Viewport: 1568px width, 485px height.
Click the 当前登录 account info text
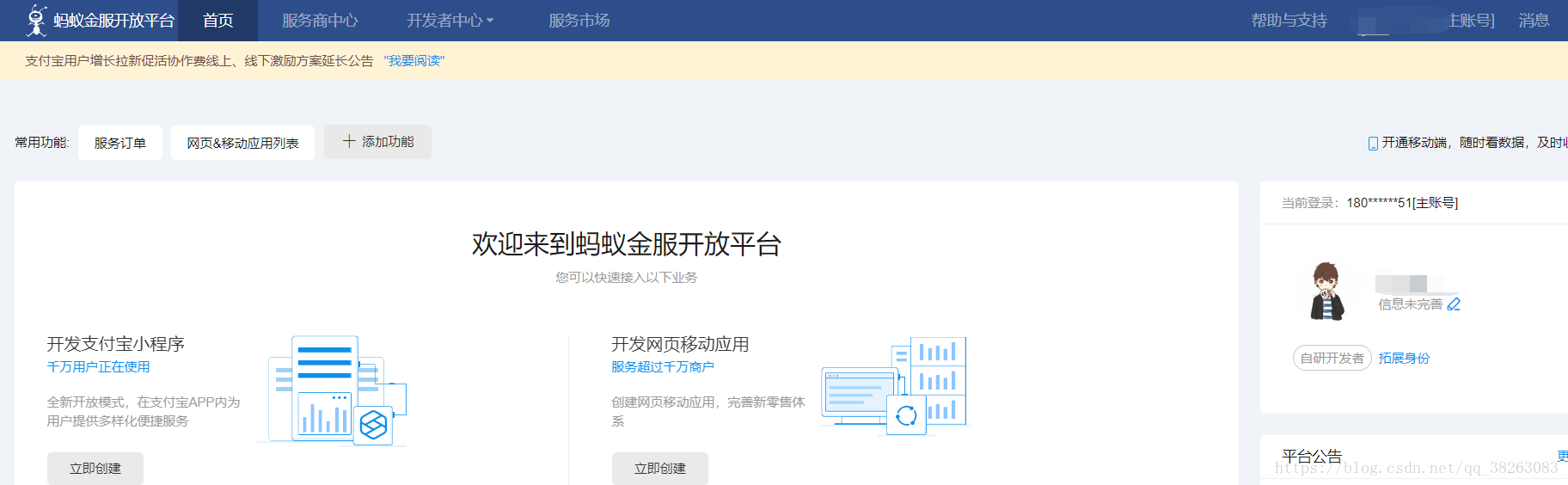tap(1369, 203)
